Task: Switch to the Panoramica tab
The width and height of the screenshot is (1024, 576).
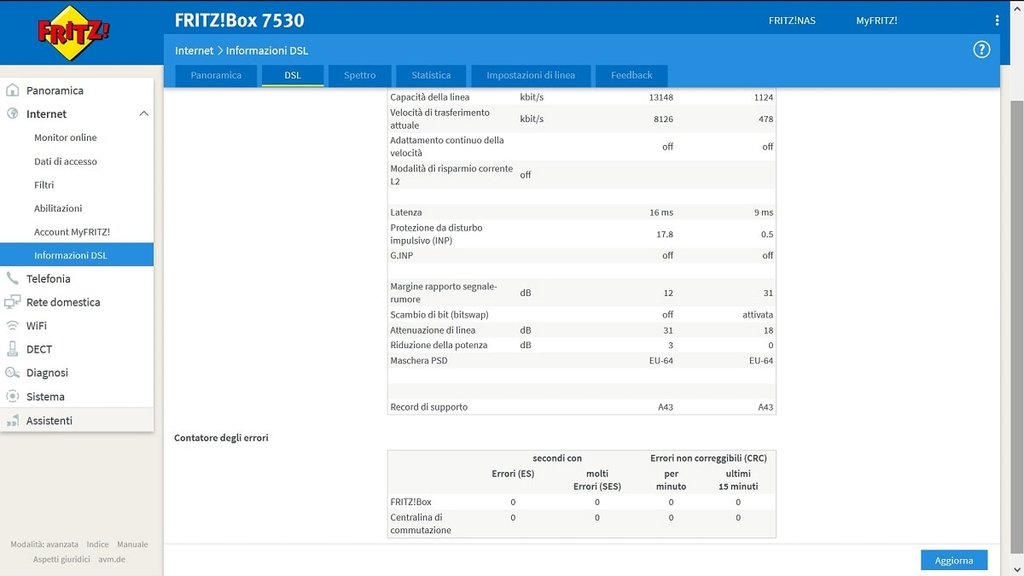Action: click(x=216, y=75)
